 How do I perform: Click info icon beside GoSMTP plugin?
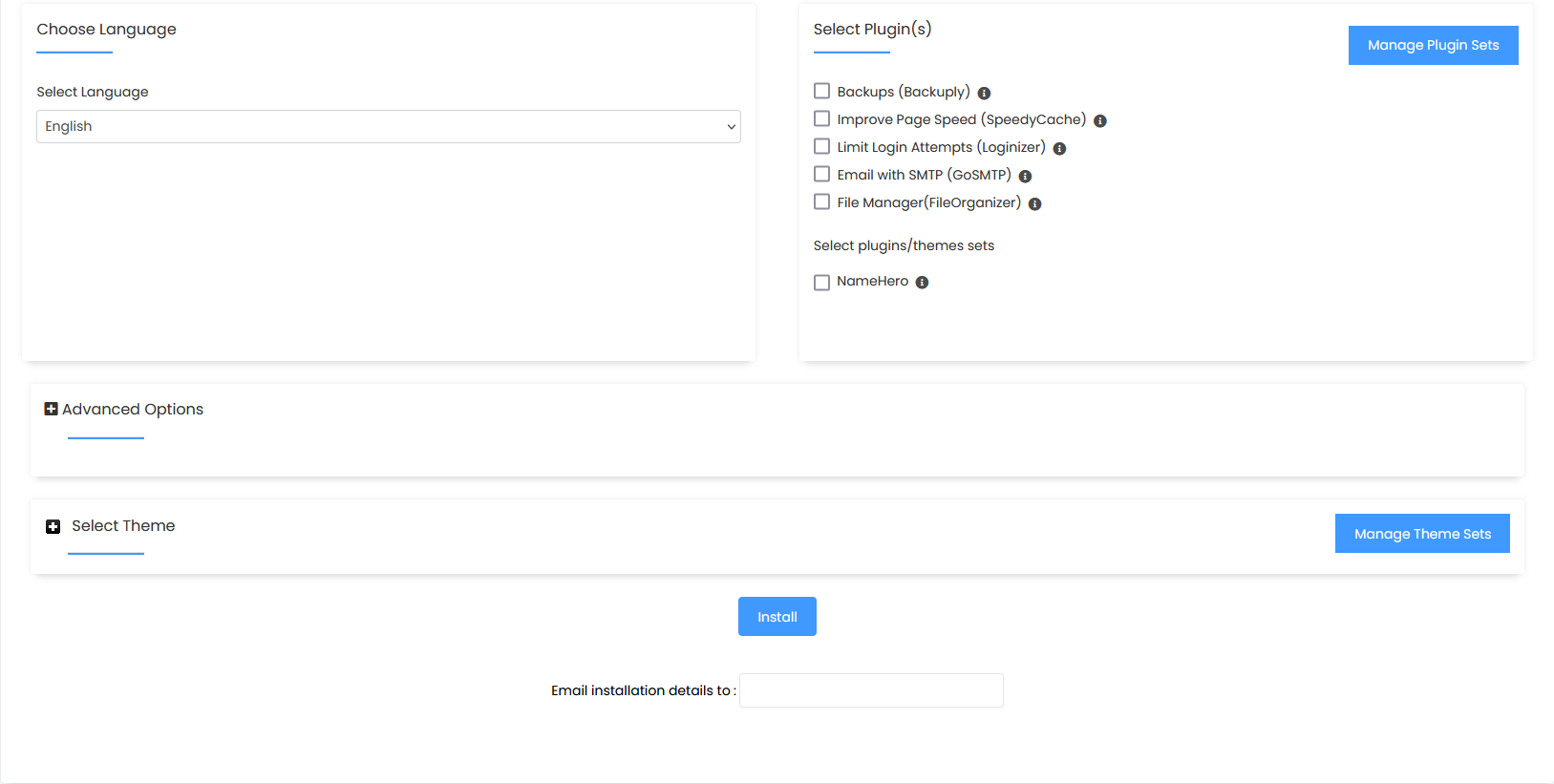[x=1025, y=177]
